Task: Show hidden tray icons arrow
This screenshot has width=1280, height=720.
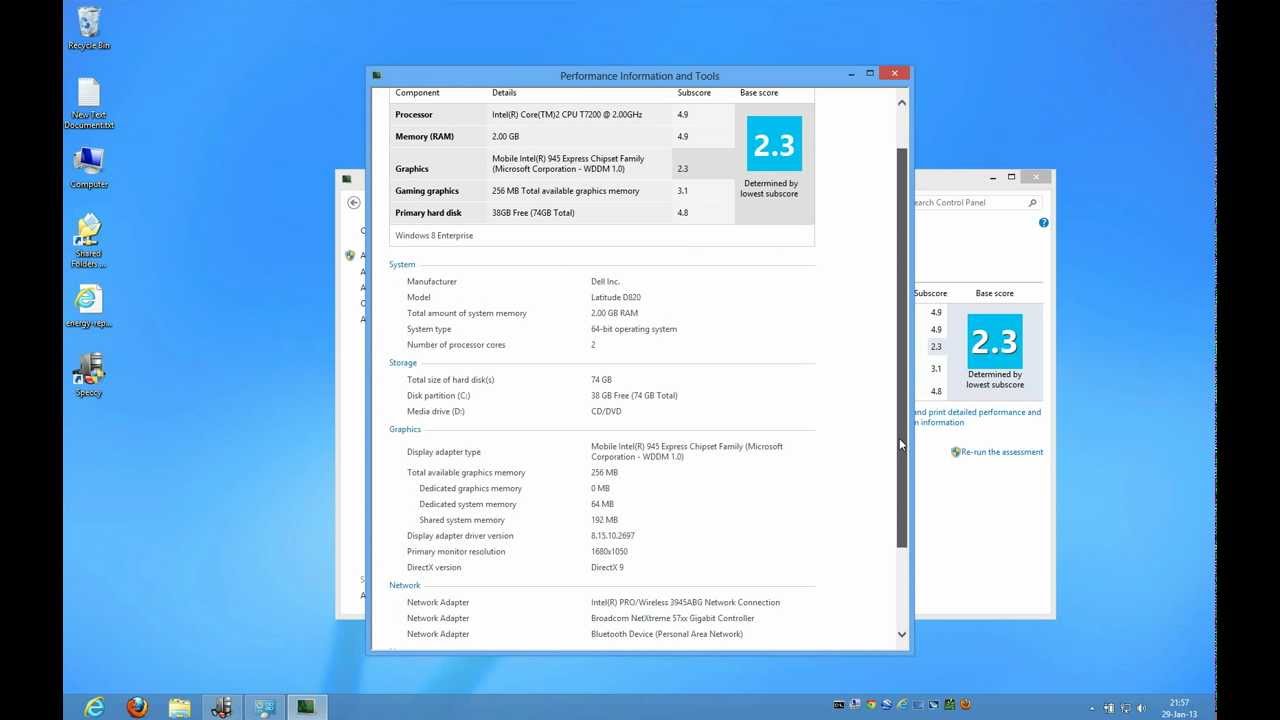Action: [1092, 708]
